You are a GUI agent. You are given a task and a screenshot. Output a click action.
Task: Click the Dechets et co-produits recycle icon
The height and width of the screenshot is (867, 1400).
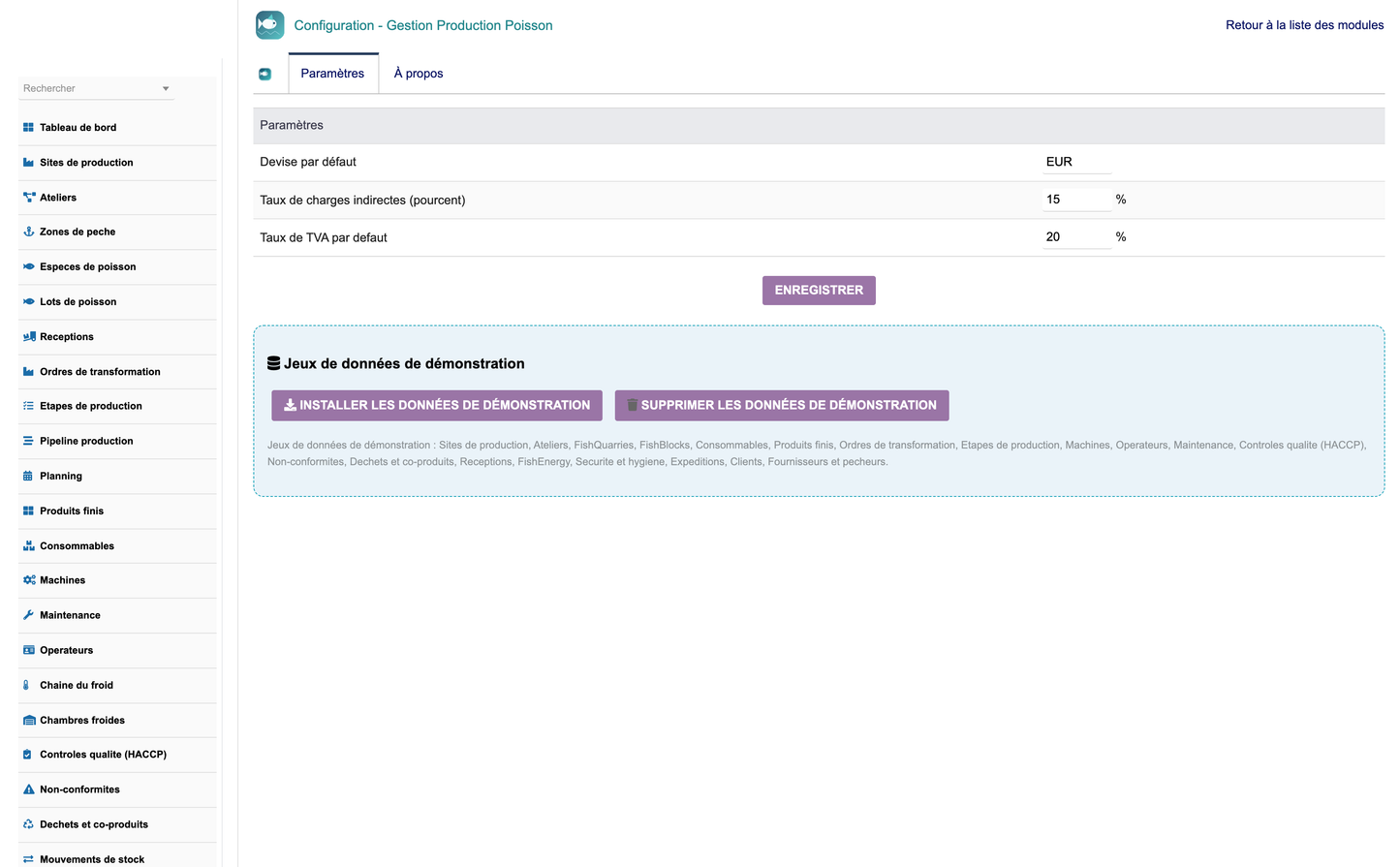click(28, 824)
